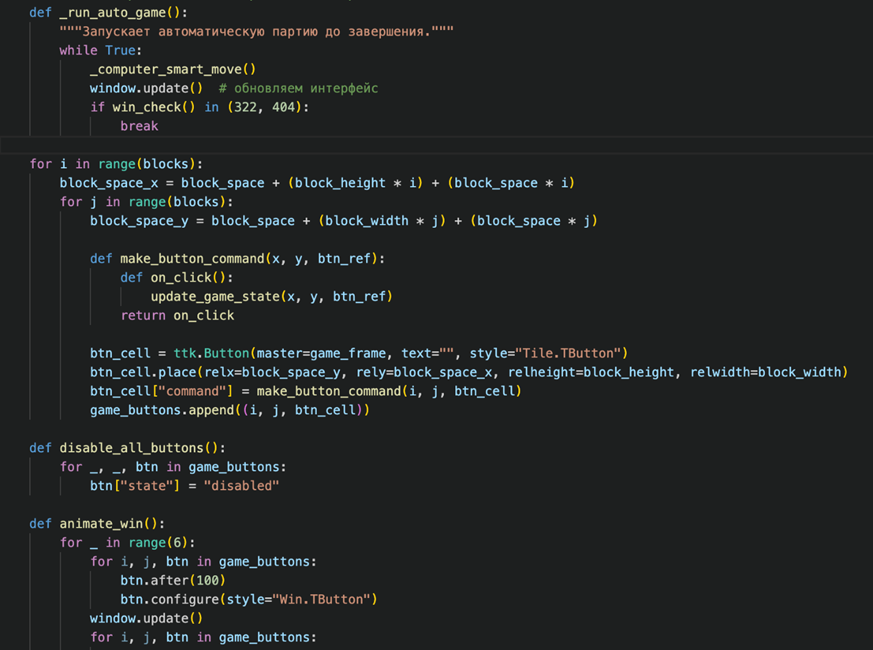This screenshot has height=650, width=873.
Task: Click the 'def on_click():' line
Action: click(177, 277)
